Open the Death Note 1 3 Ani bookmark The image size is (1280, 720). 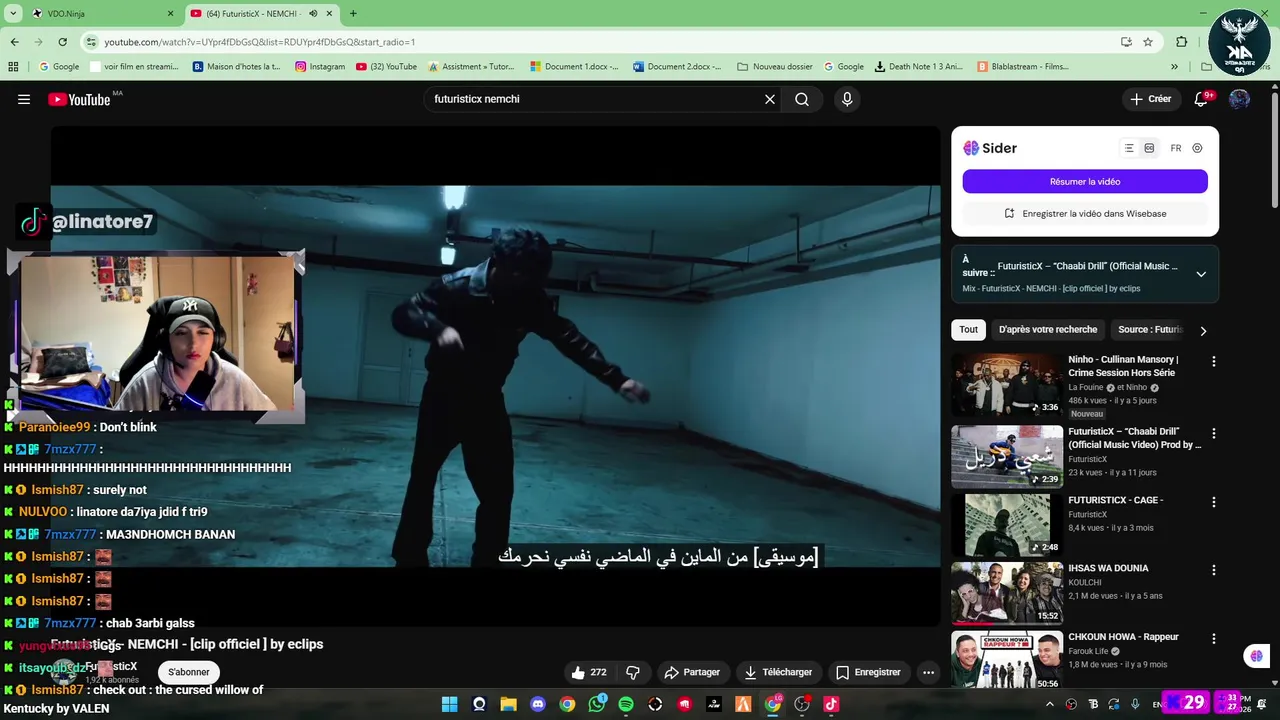tap(918, 67)
